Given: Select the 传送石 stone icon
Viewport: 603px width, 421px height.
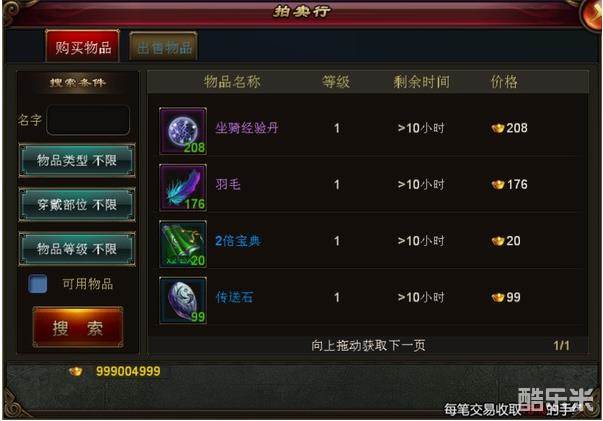Looking at the screenshot, I should pyautogui.click(x=183, y=300).
